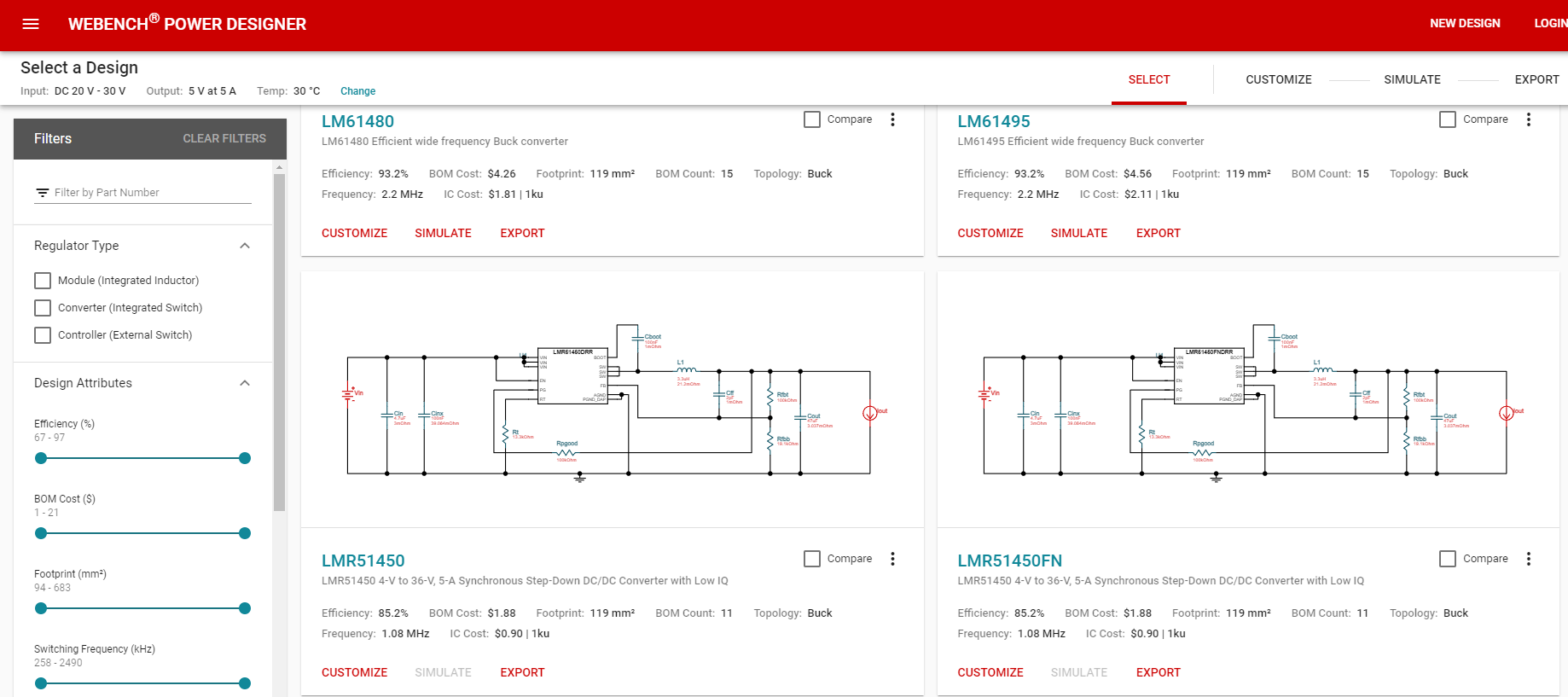Open the LMR51450FN schematic thumbnail

click(x=1248, y=399)
